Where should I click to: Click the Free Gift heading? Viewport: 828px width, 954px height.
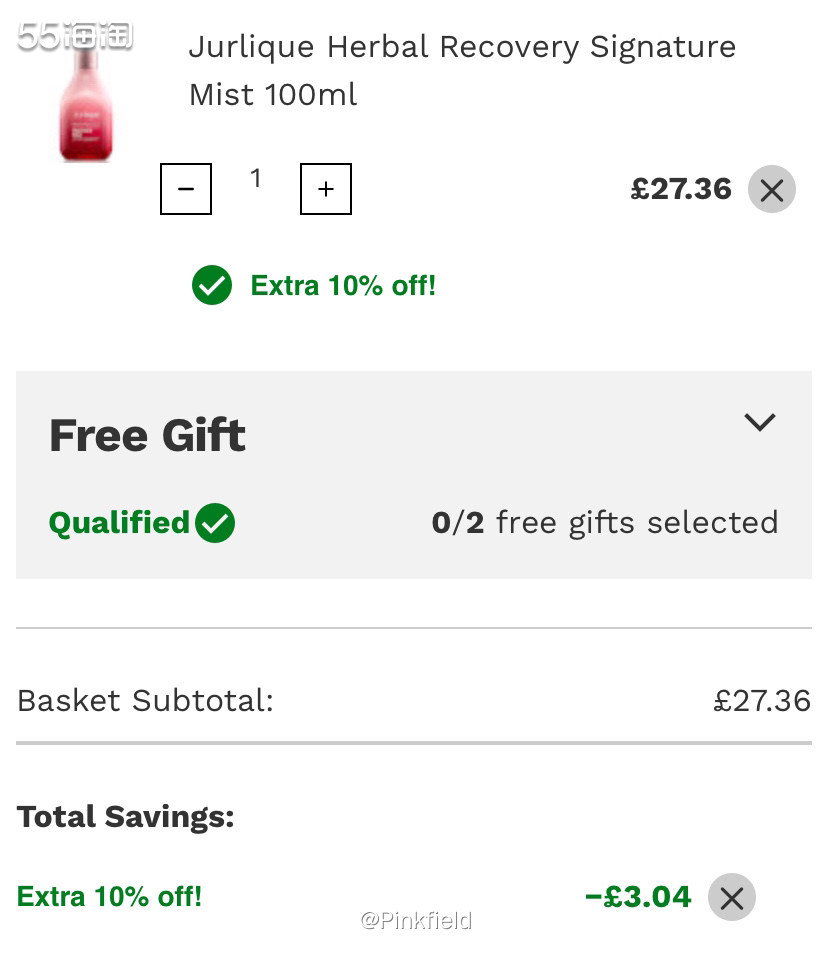click(147, 436)
